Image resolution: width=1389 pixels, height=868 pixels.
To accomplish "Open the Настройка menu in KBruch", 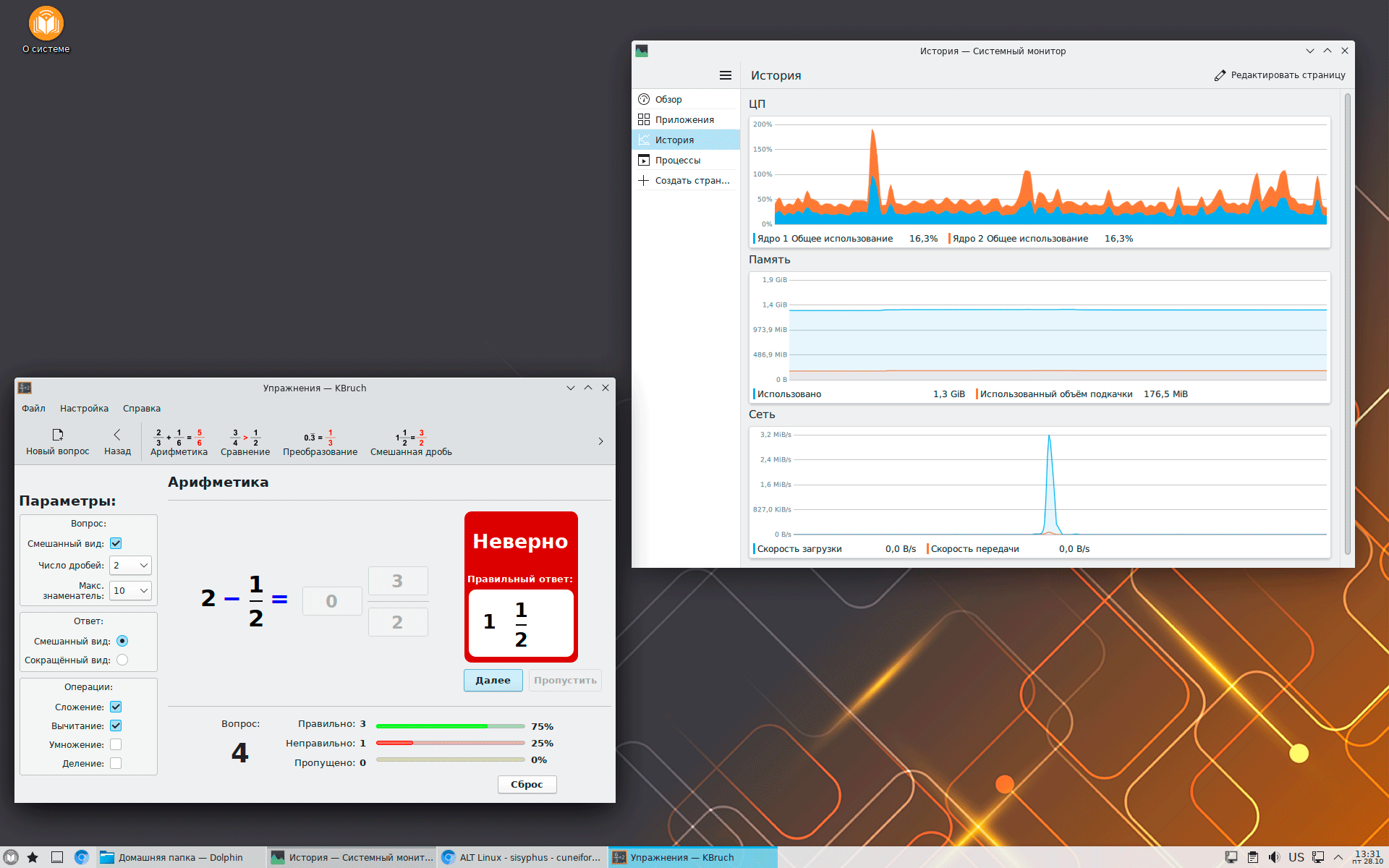I will pos(84,409).
